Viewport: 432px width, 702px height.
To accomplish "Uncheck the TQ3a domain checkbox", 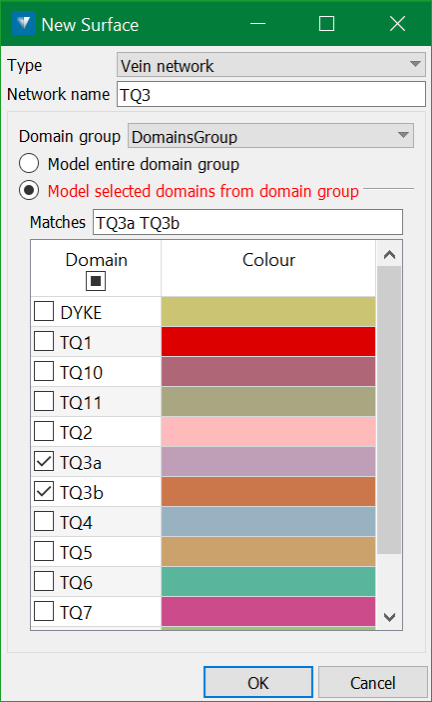I will [x=44, y=461].
